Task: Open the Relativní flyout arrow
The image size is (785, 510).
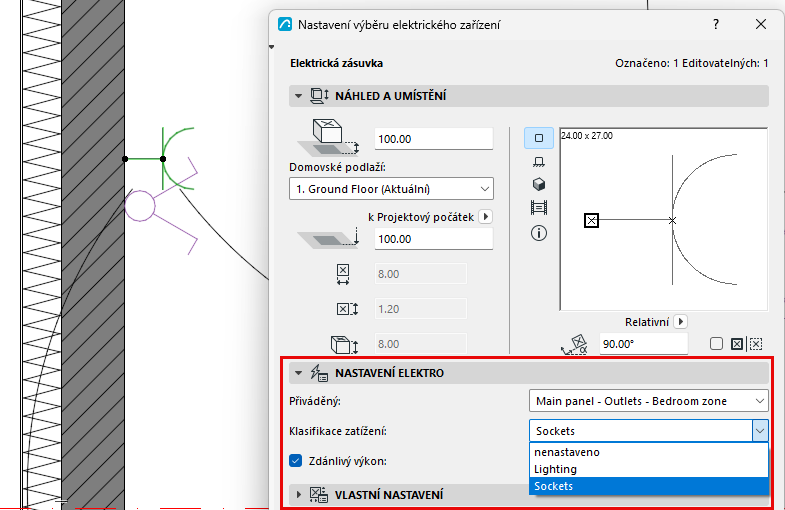Action: 680,321
